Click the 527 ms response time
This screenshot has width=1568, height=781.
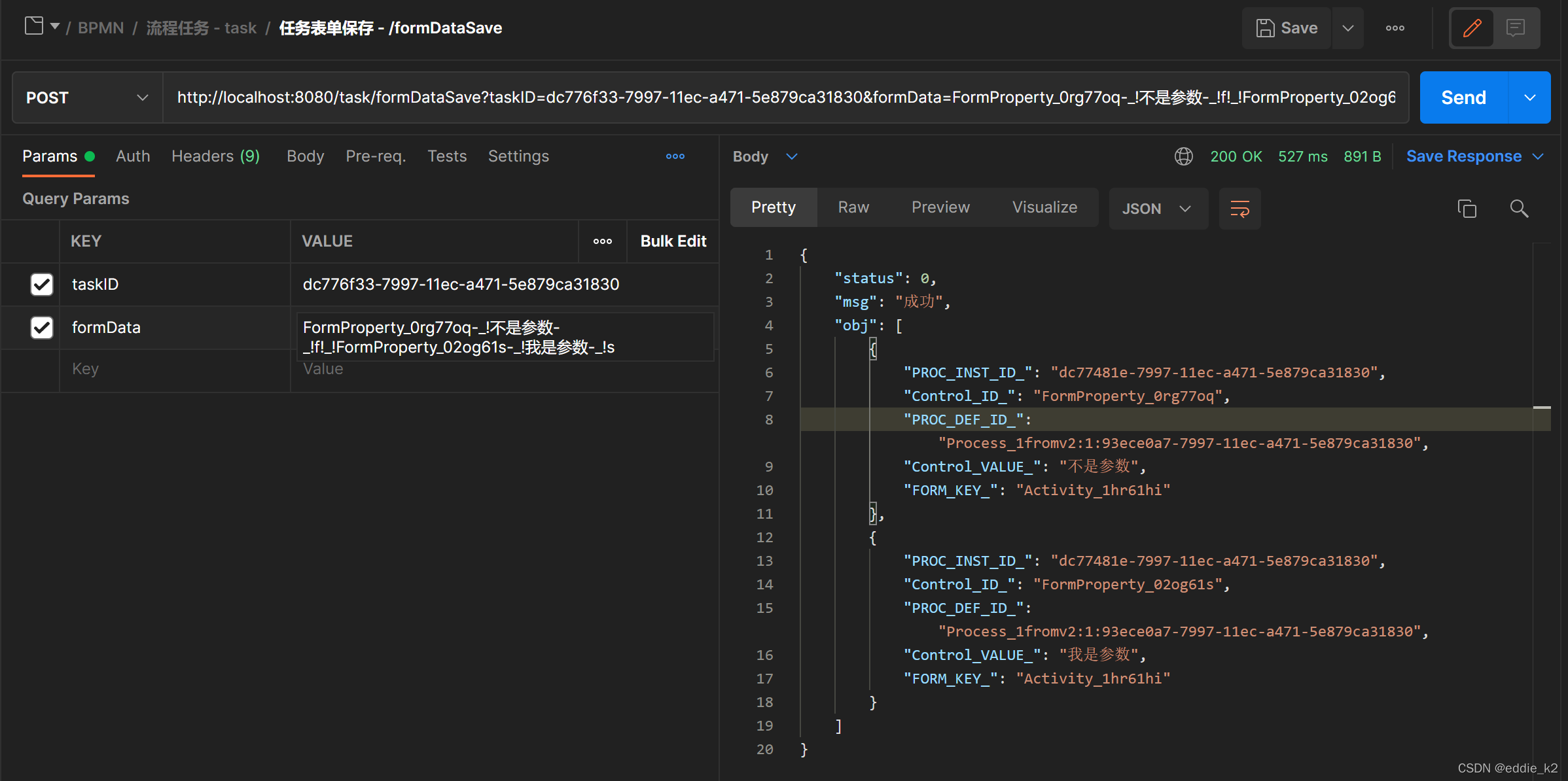tap(1303, 156)
